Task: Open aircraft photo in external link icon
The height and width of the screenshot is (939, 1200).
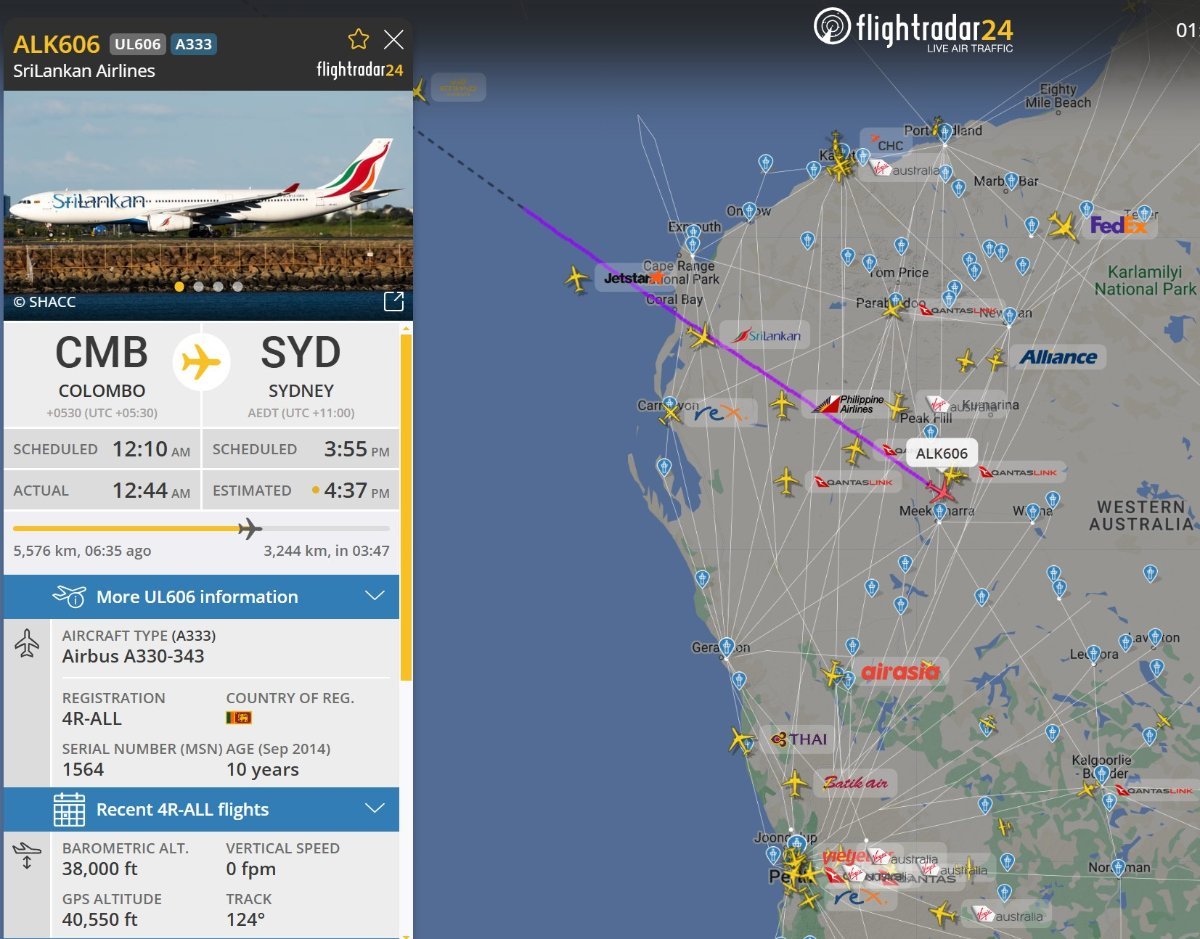Action: 394,301
